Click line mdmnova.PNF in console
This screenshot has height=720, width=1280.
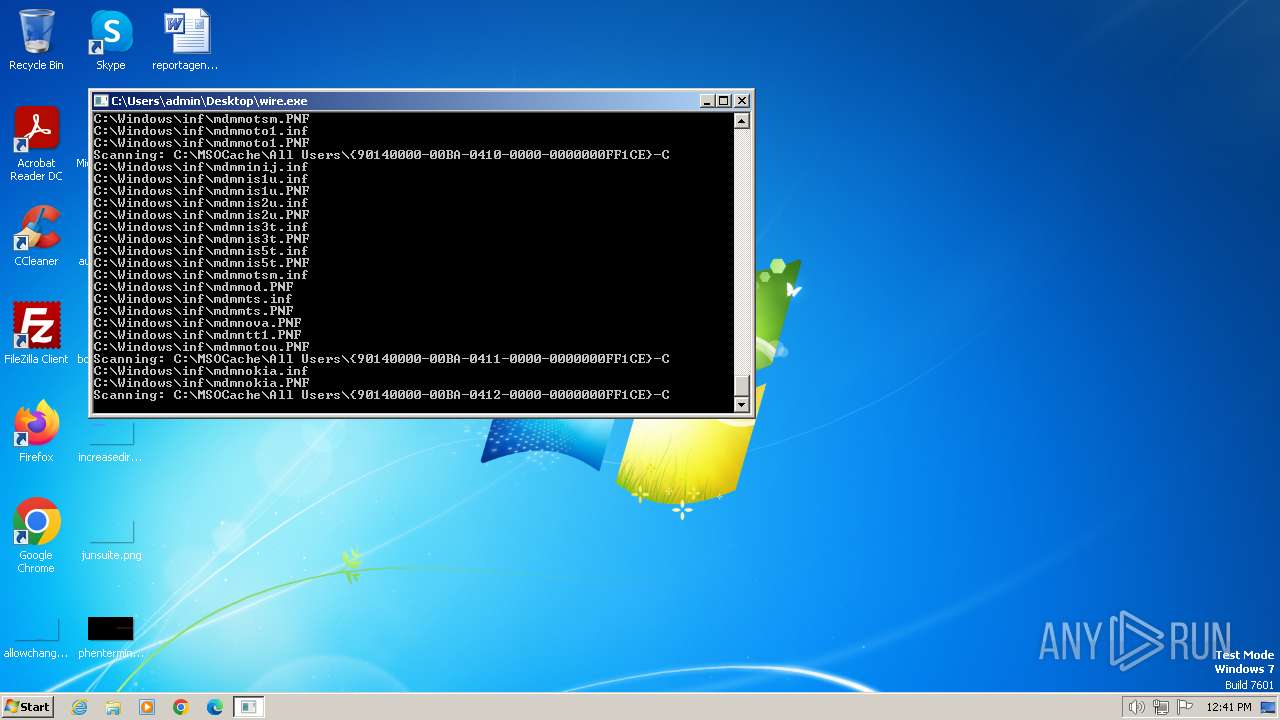tap(197, 323)
